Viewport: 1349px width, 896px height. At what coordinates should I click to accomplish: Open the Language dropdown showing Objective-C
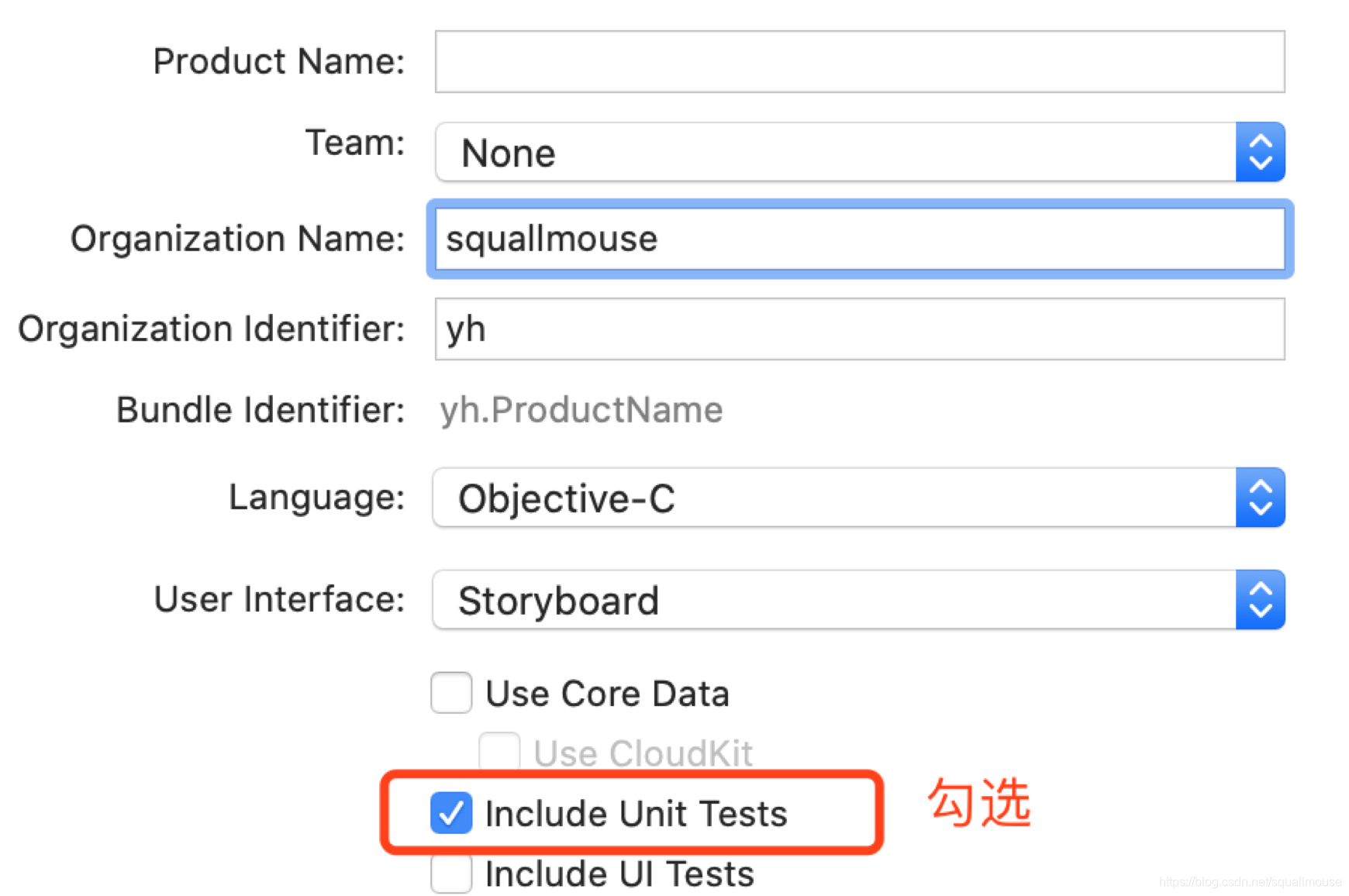pos(834,498)
